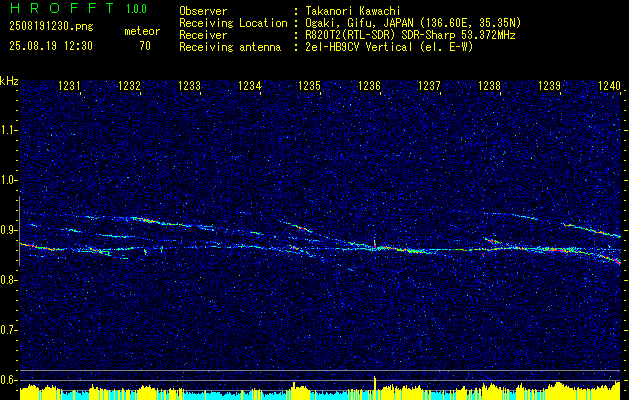Click the HROFFT program title
The width and height of the screenshot is (629, 400).
click(x=63, y=8)
